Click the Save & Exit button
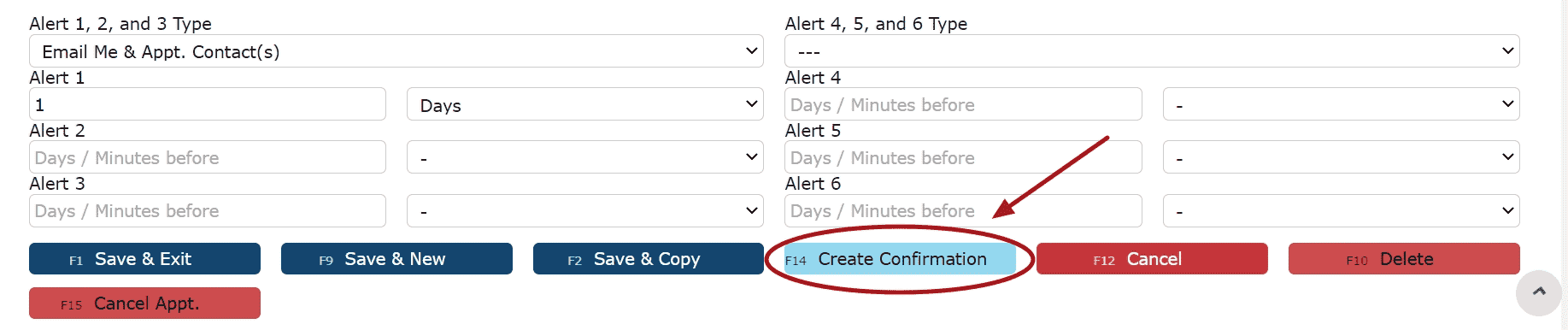 coord(144,259)
